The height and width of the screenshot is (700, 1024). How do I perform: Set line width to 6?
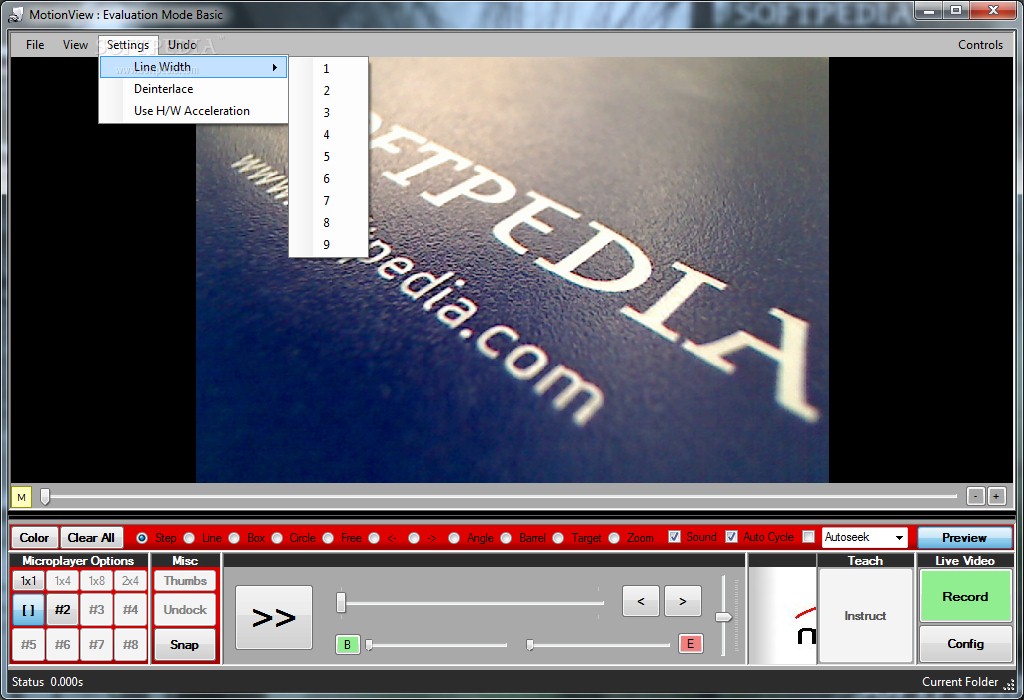point(329,178)
